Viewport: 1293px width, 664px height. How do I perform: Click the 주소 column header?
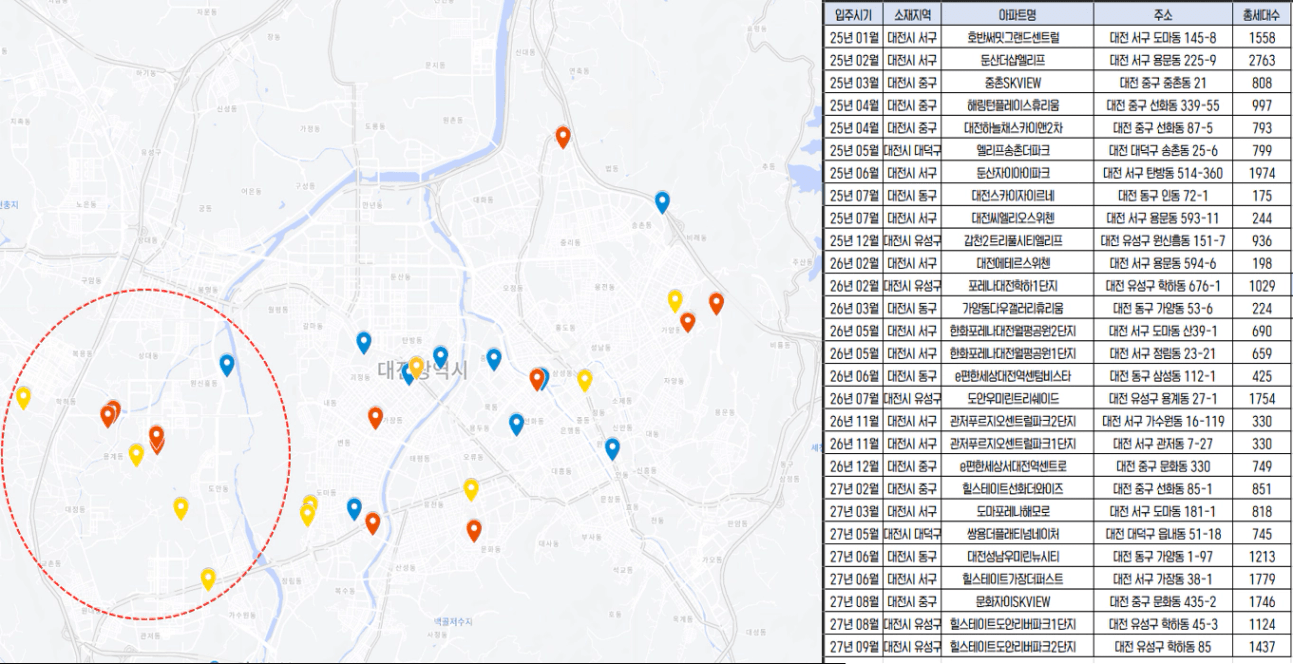click(x=1162, y=15)
